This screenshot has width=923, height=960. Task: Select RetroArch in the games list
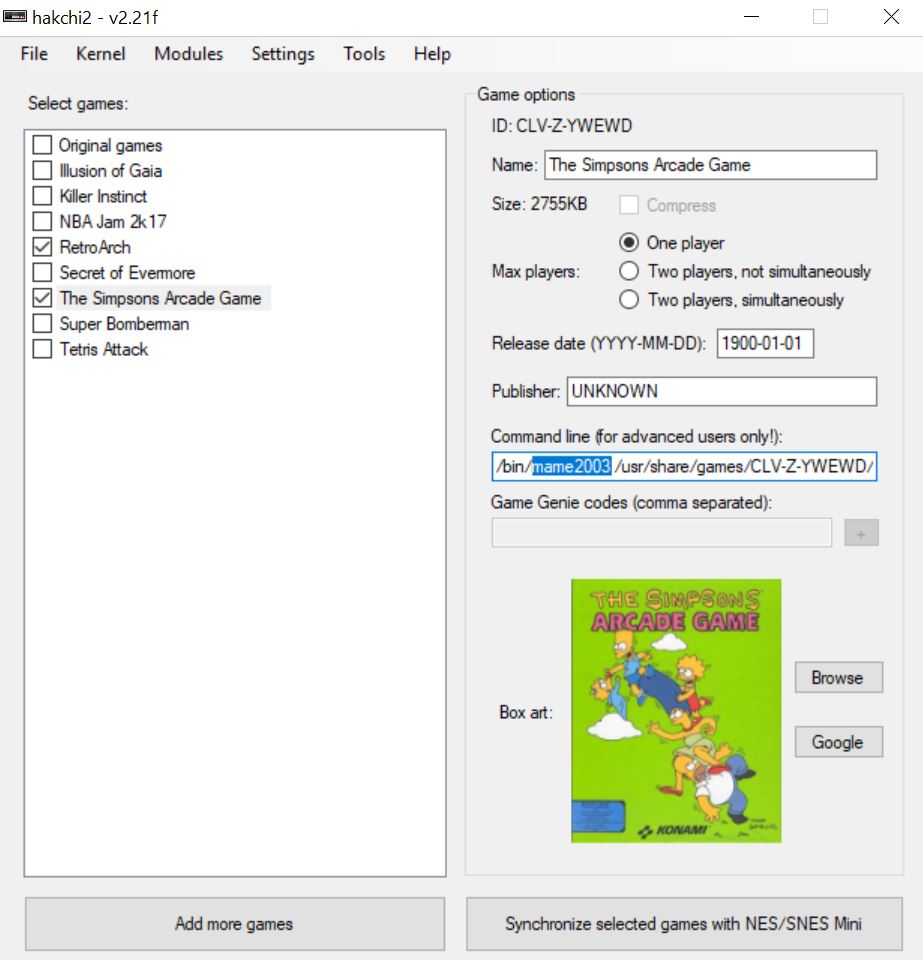coord(95,247)
